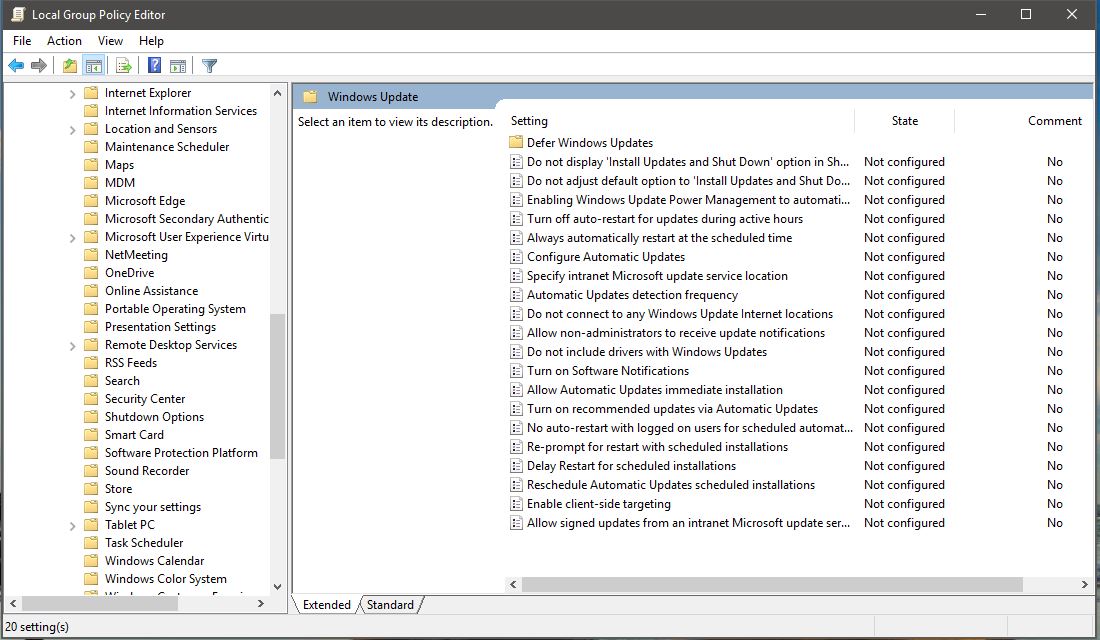
Task: Click the Up one level folder icon
Action: tap(69, 66)
